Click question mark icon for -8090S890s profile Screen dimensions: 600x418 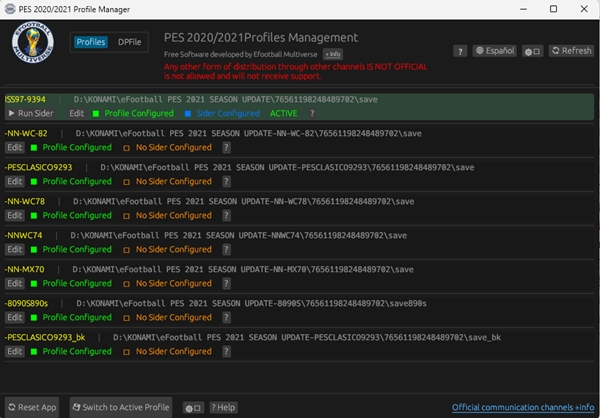pyautogui.click(x=226, y=318)
